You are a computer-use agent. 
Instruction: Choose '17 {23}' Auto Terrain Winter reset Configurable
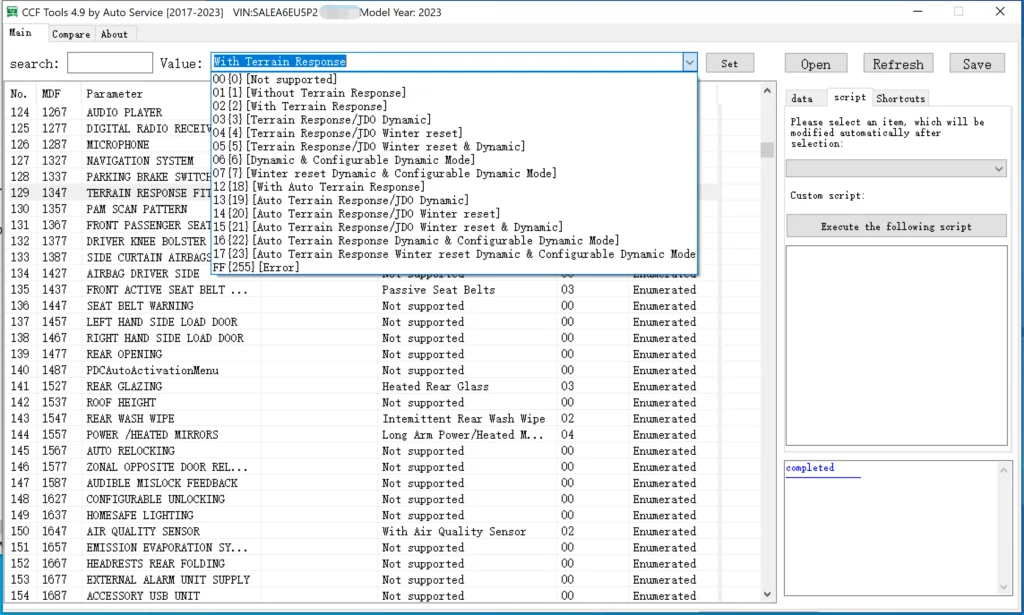tap(455, 254)
